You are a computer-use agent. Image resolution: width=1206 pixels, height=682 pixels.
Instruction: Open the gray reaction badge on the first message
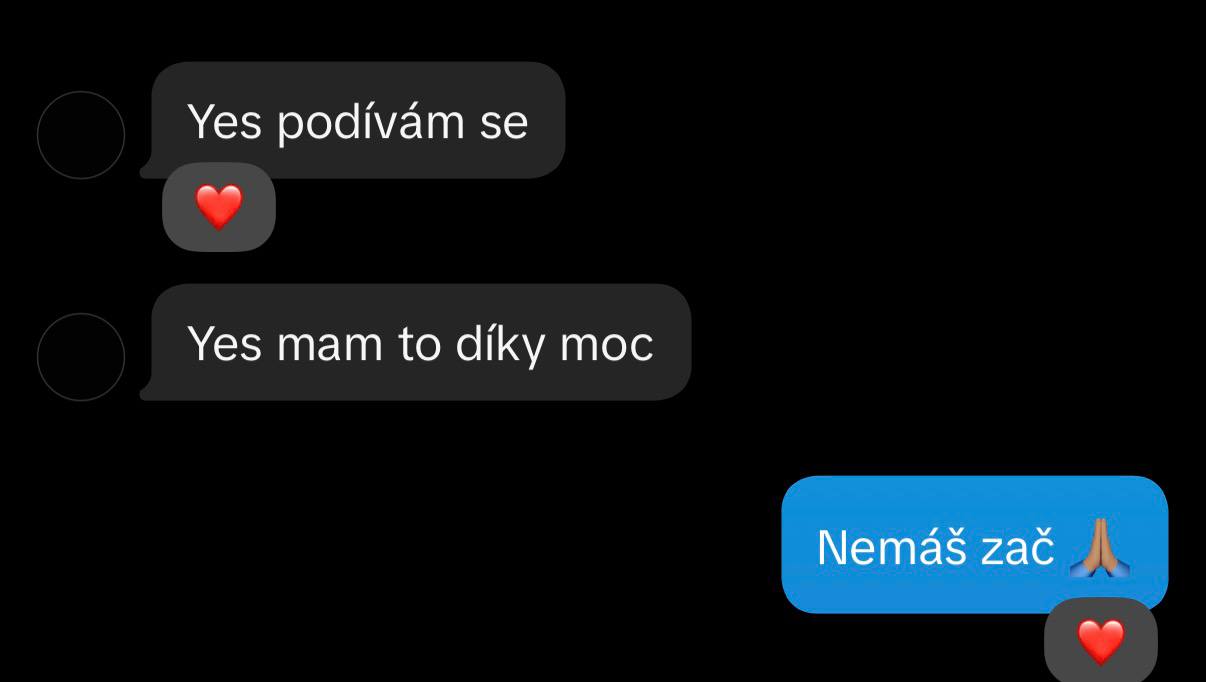(218, 207)
